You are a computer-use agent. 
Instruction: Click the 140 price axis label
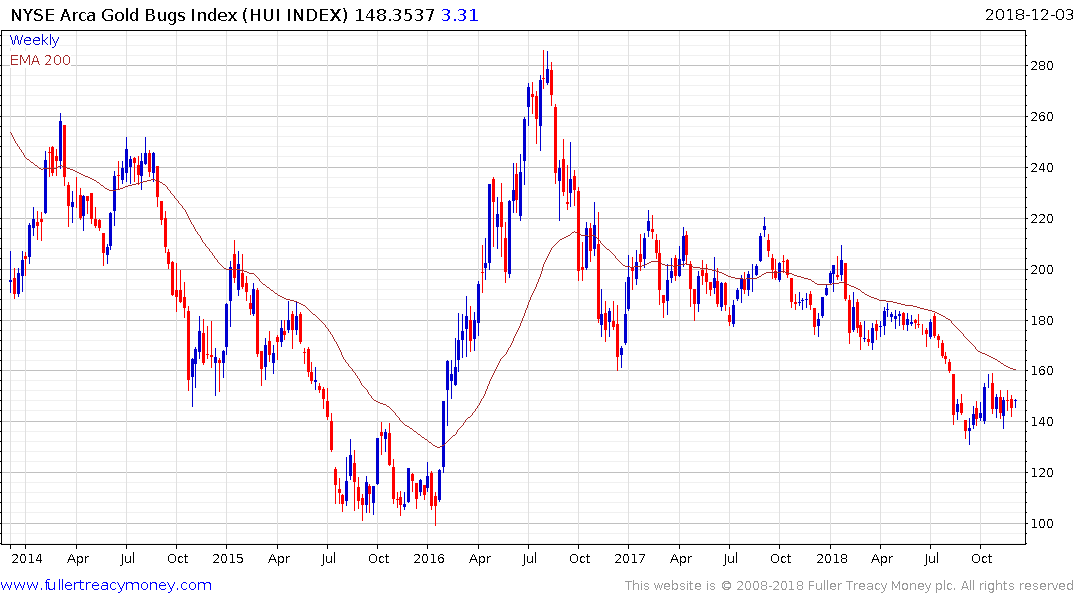point(1042,422)
